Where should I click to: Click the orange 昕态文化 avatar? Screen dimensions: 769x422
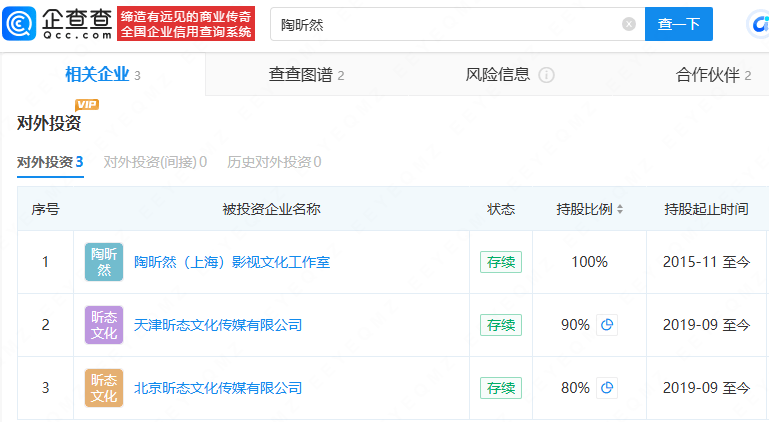click(x=104, y=388)
